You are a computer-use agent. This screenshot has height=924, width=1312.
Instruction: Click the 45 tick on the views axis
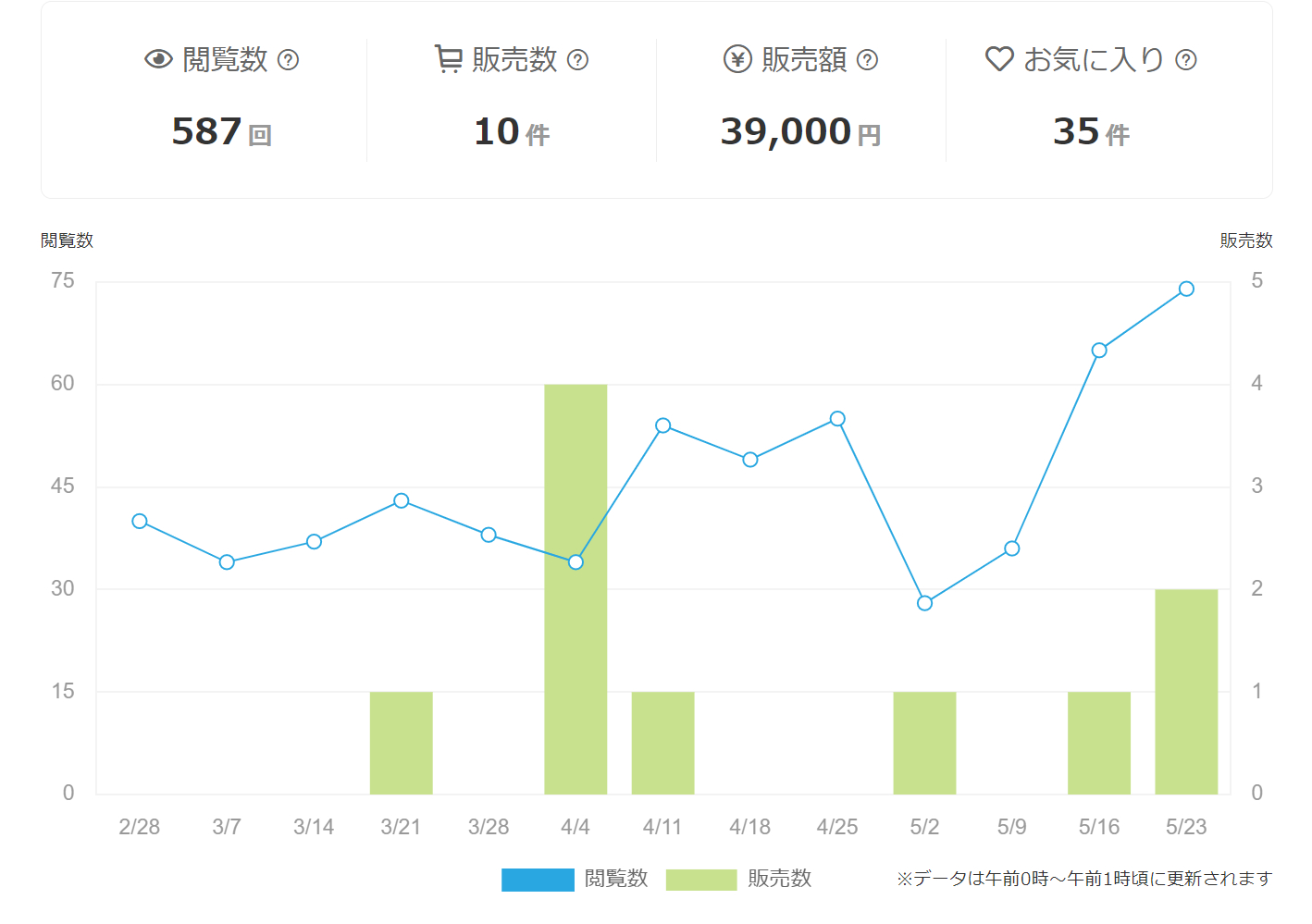(x=63, y=487)
